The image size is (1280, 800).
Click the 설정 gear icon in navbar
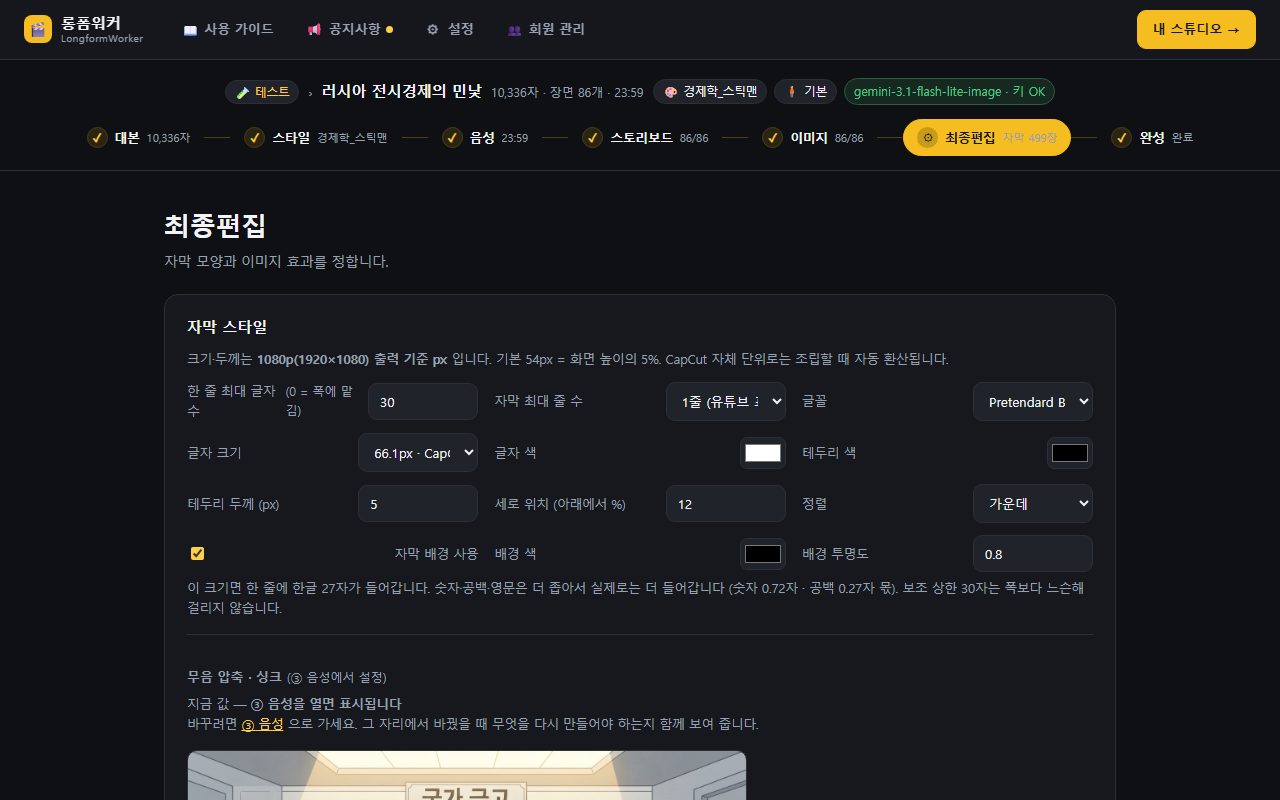[x=433, y=30]
